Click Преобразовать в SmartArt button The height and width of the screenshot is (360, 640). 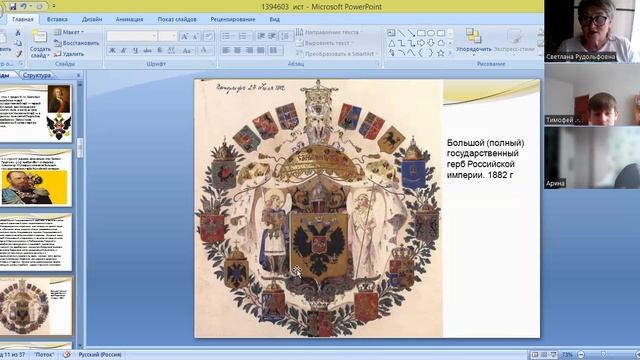click(337, 53)
